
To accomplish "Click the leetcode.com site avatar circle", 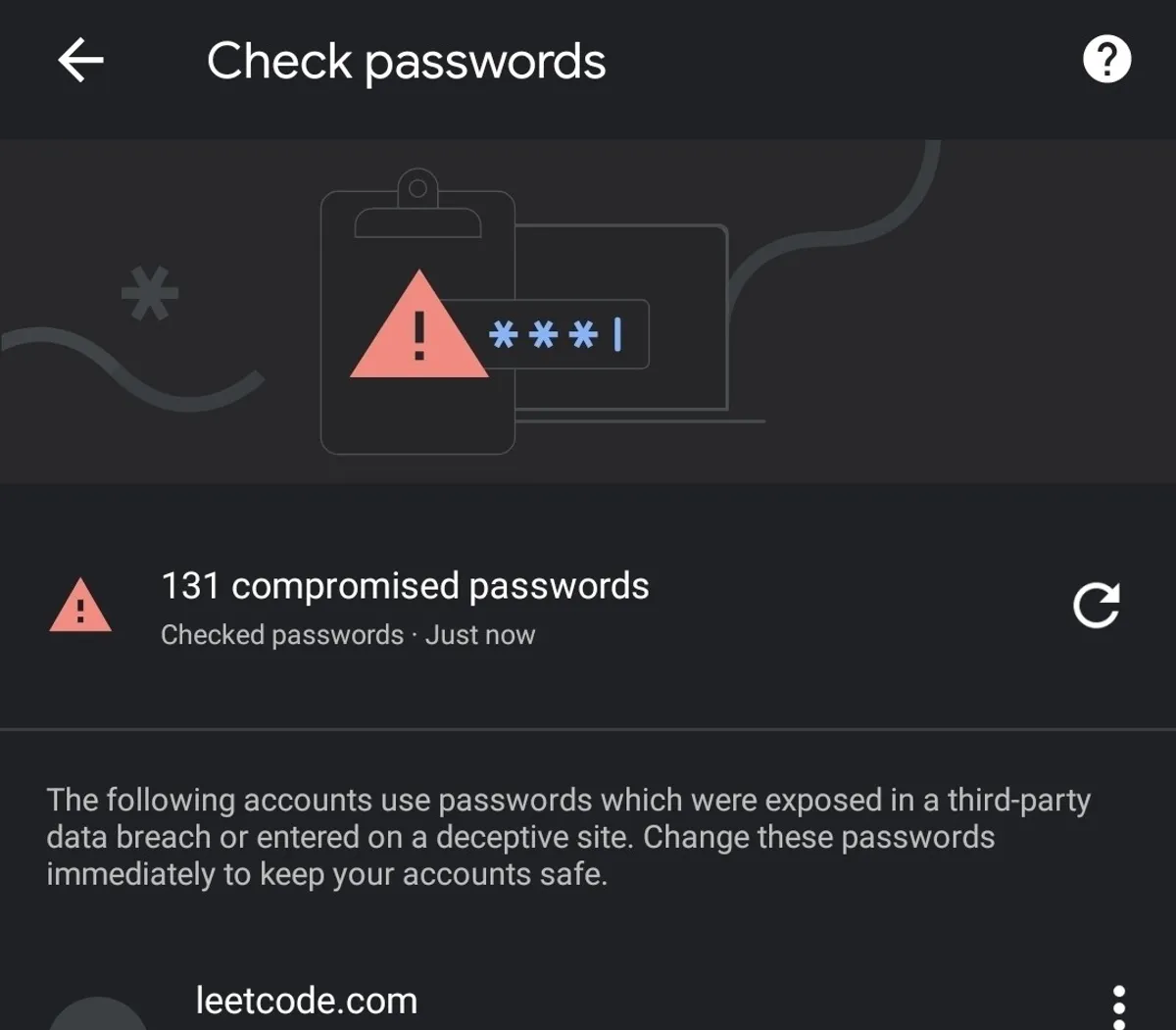I will click(x=98, y=1015).
